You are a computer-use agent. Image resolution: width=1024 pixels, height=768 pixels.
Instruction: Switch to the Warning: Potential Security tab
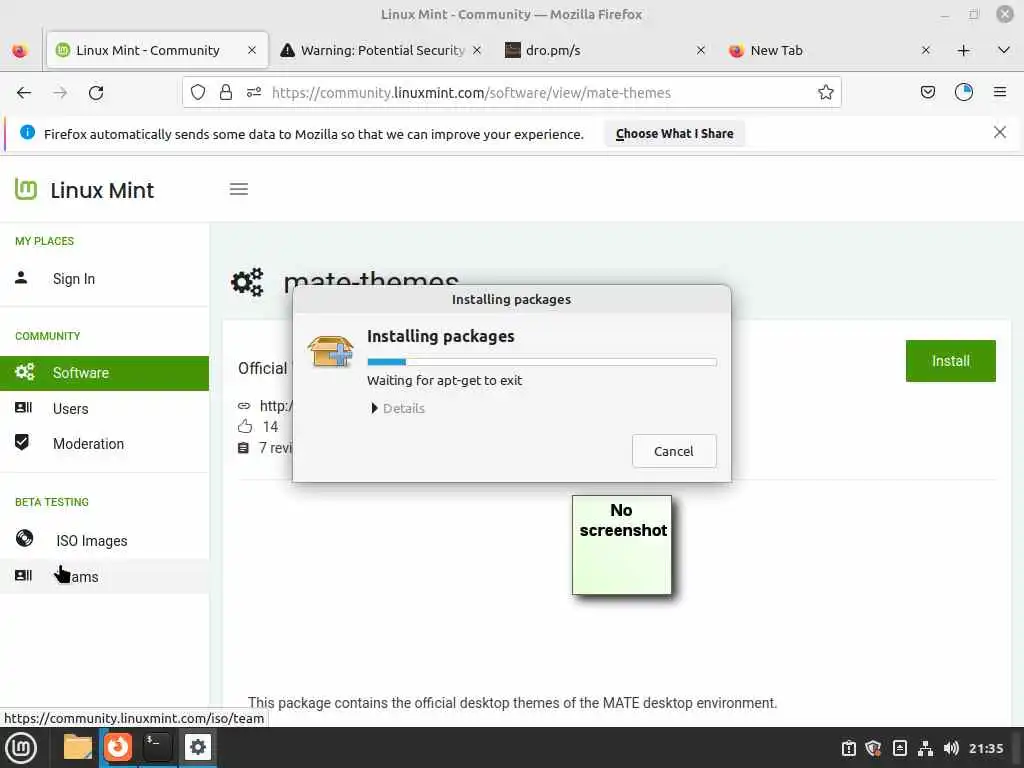(x=381, y=50)
